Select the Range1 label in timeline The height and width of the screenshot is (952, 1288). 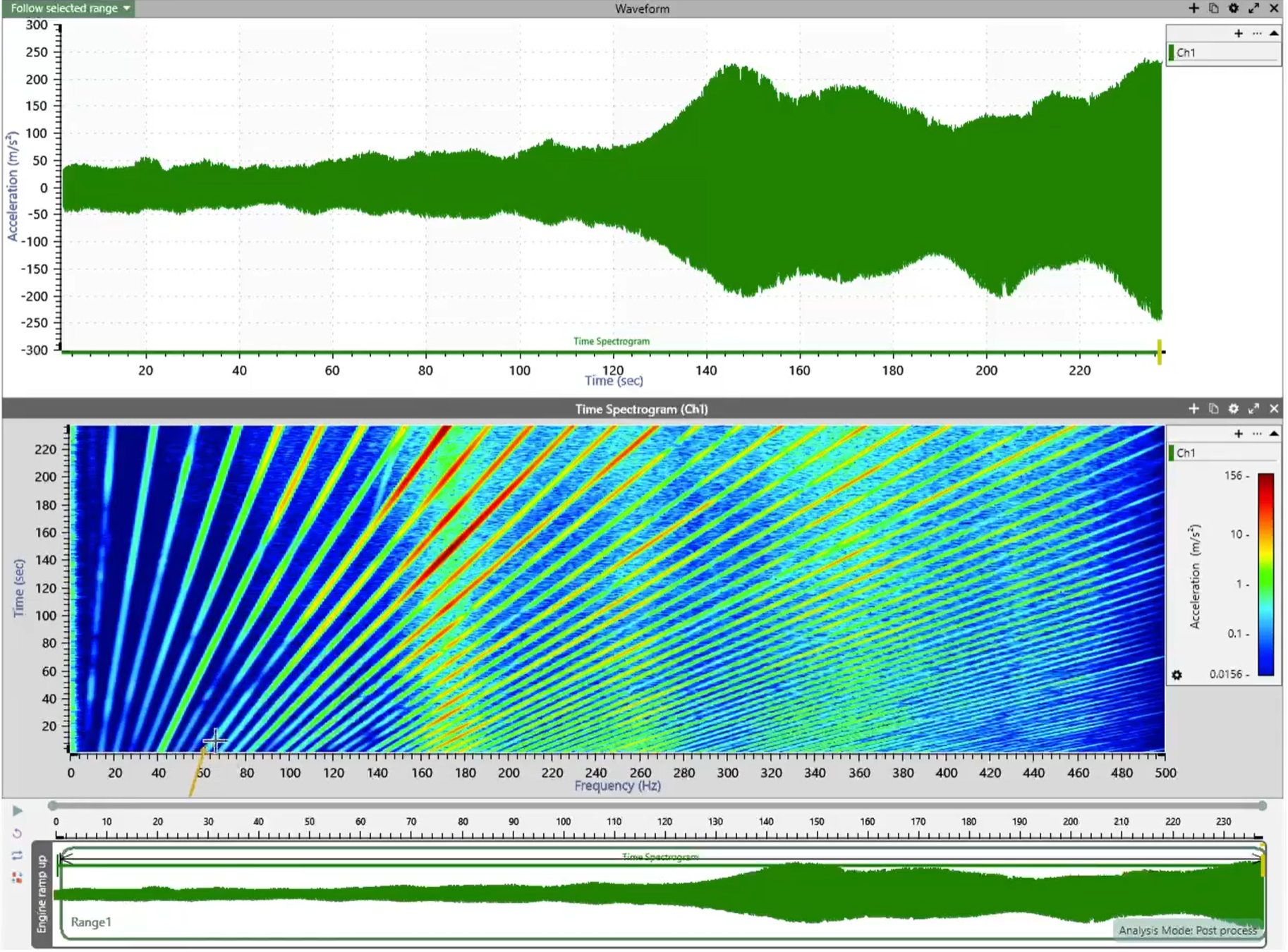91,923
